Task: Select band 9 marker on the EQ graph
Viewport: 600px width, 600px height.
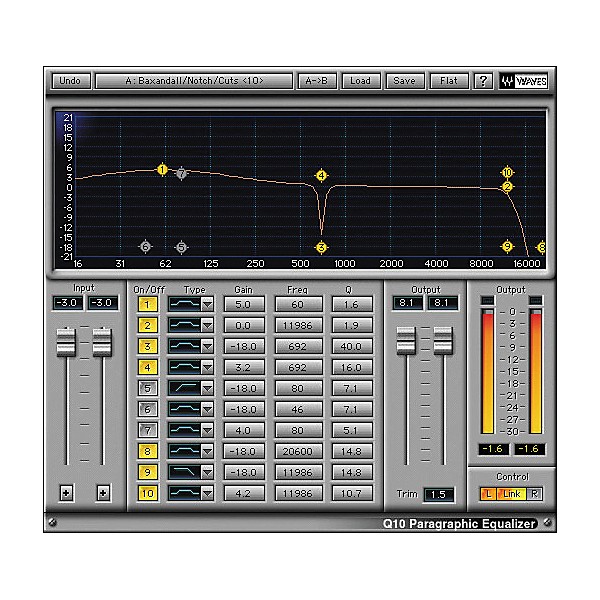Action: (507, 247)
